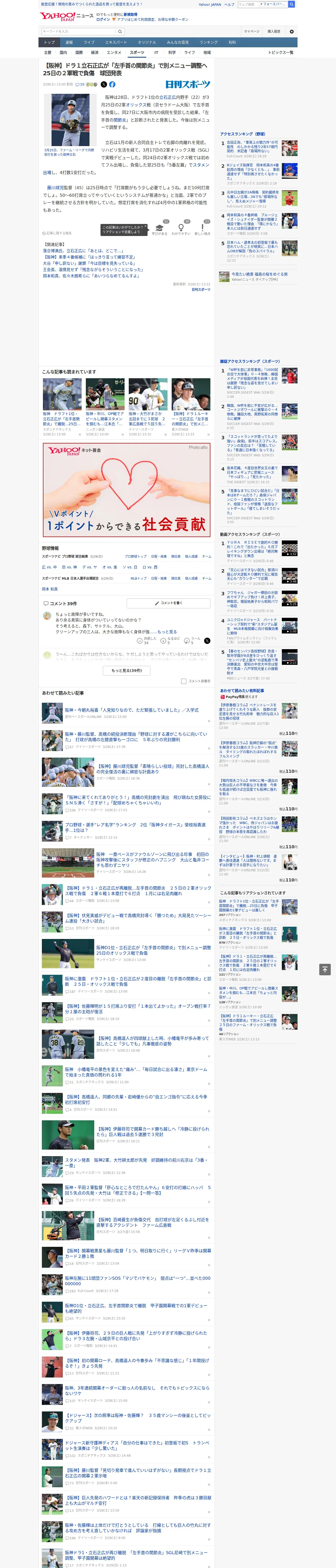336x1568 pixels.
Task: Submit the top web search with magnifier button
Action: pos(292,4)
